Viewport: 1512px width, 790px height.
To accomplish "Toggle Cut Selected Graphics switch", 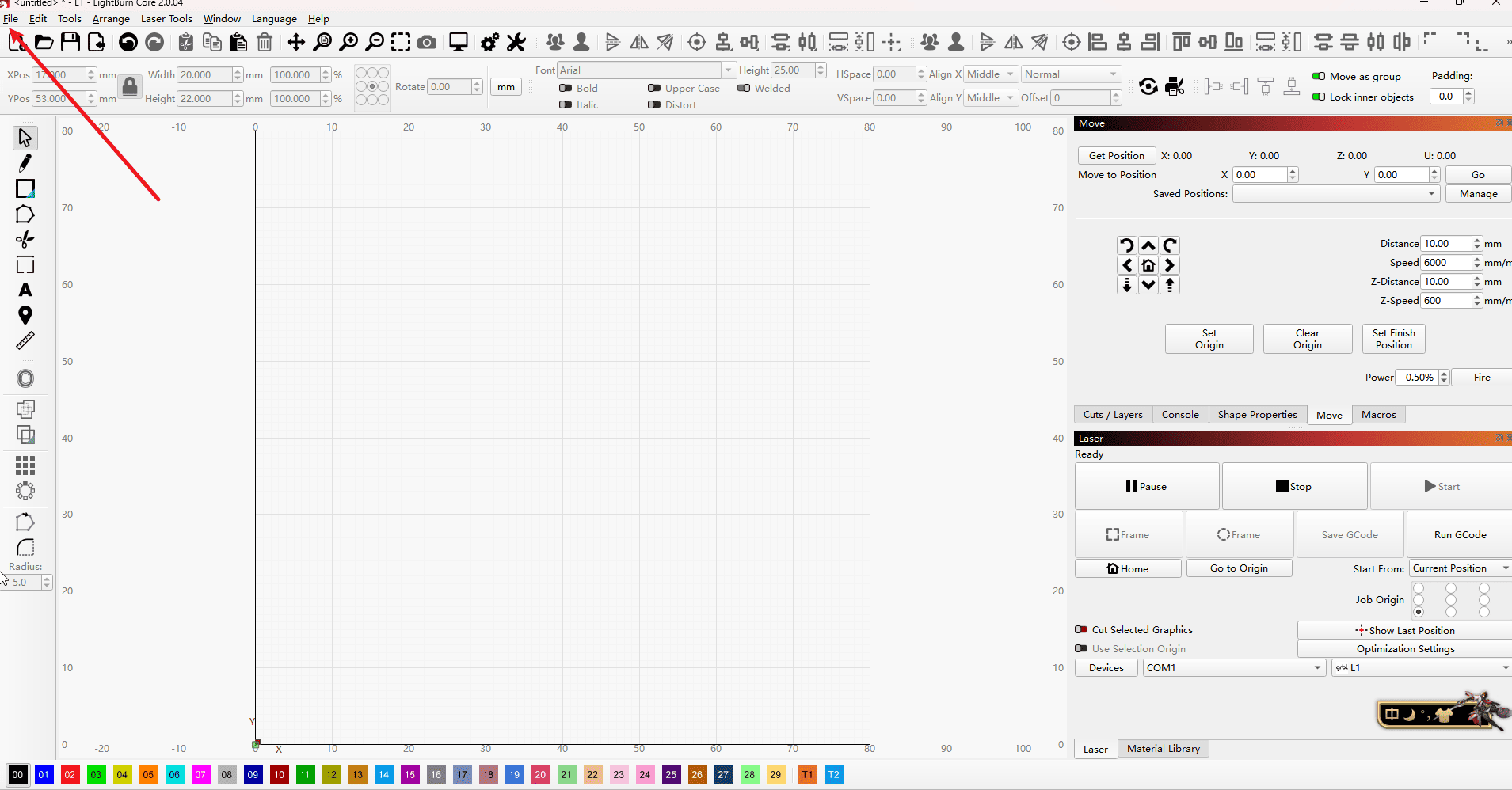I will tap(1081, 630).
